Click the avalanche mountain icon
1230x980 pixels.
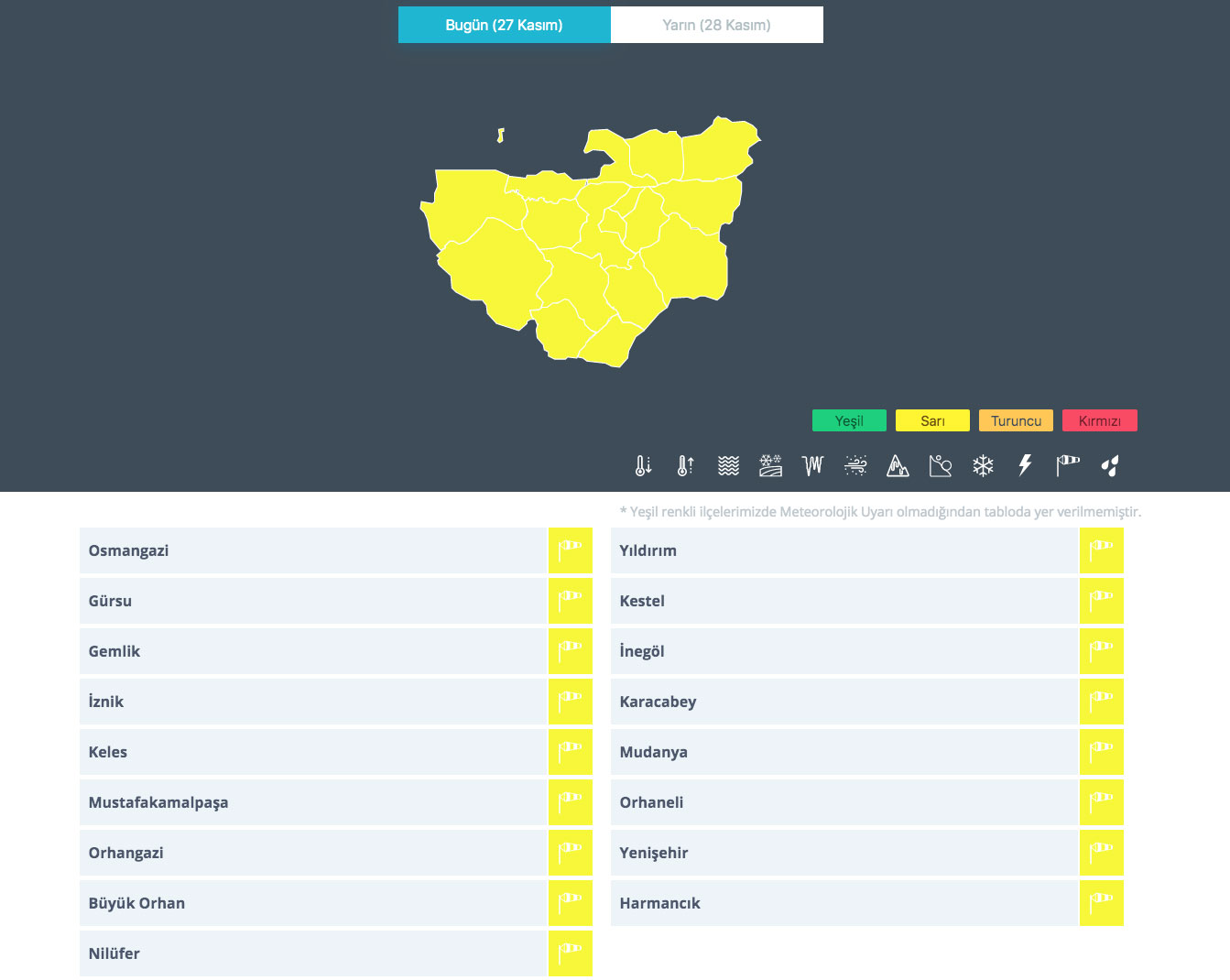898,466
